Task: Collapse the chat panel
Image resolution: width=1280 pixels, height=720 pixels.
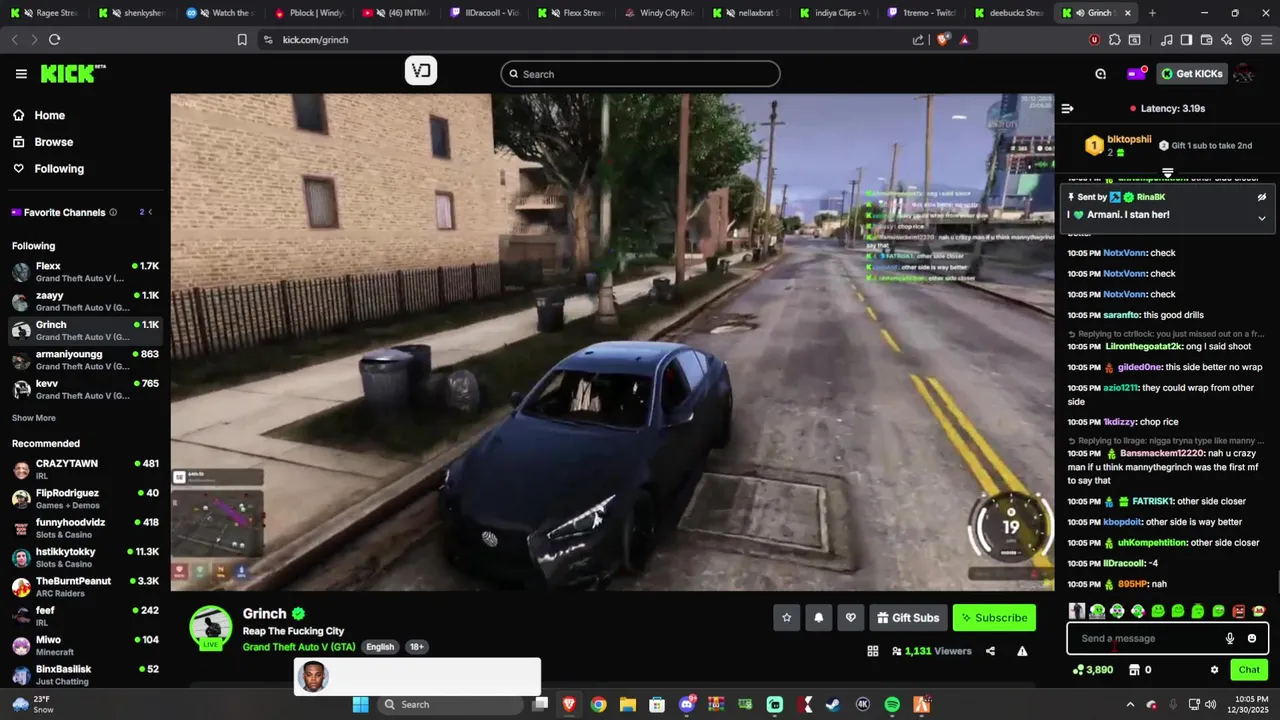Action: (1067, 108)
